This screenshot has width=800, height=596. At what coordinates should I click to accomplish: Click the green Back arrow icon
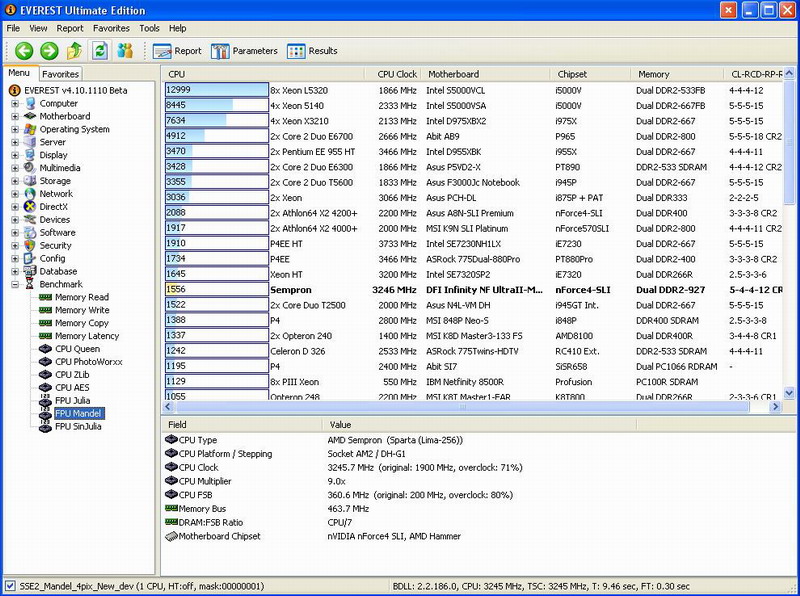coord(24,51)
